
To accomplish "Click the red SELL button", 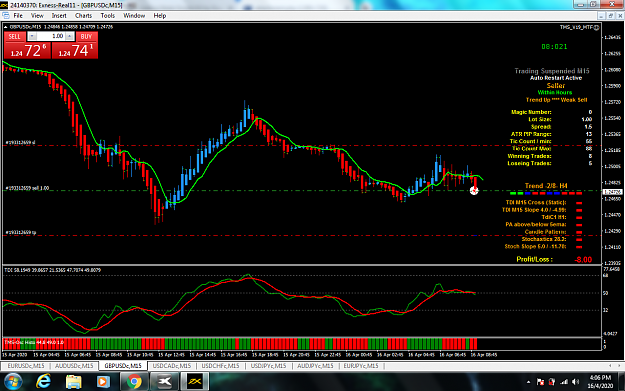I will 15,36.
